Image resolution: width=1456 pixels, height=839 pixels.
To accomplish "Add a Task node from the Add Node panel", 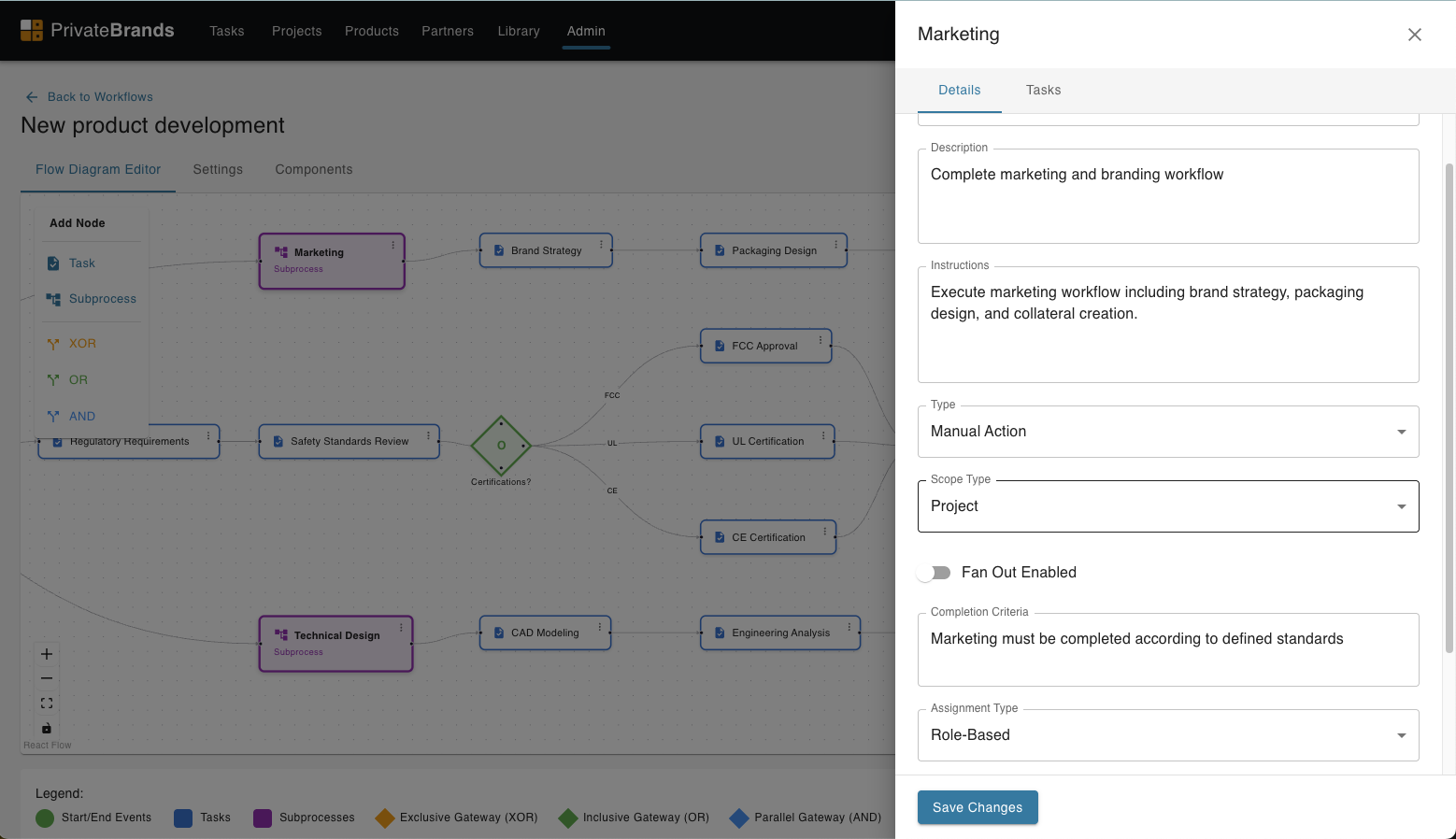I will coord(81,263).
